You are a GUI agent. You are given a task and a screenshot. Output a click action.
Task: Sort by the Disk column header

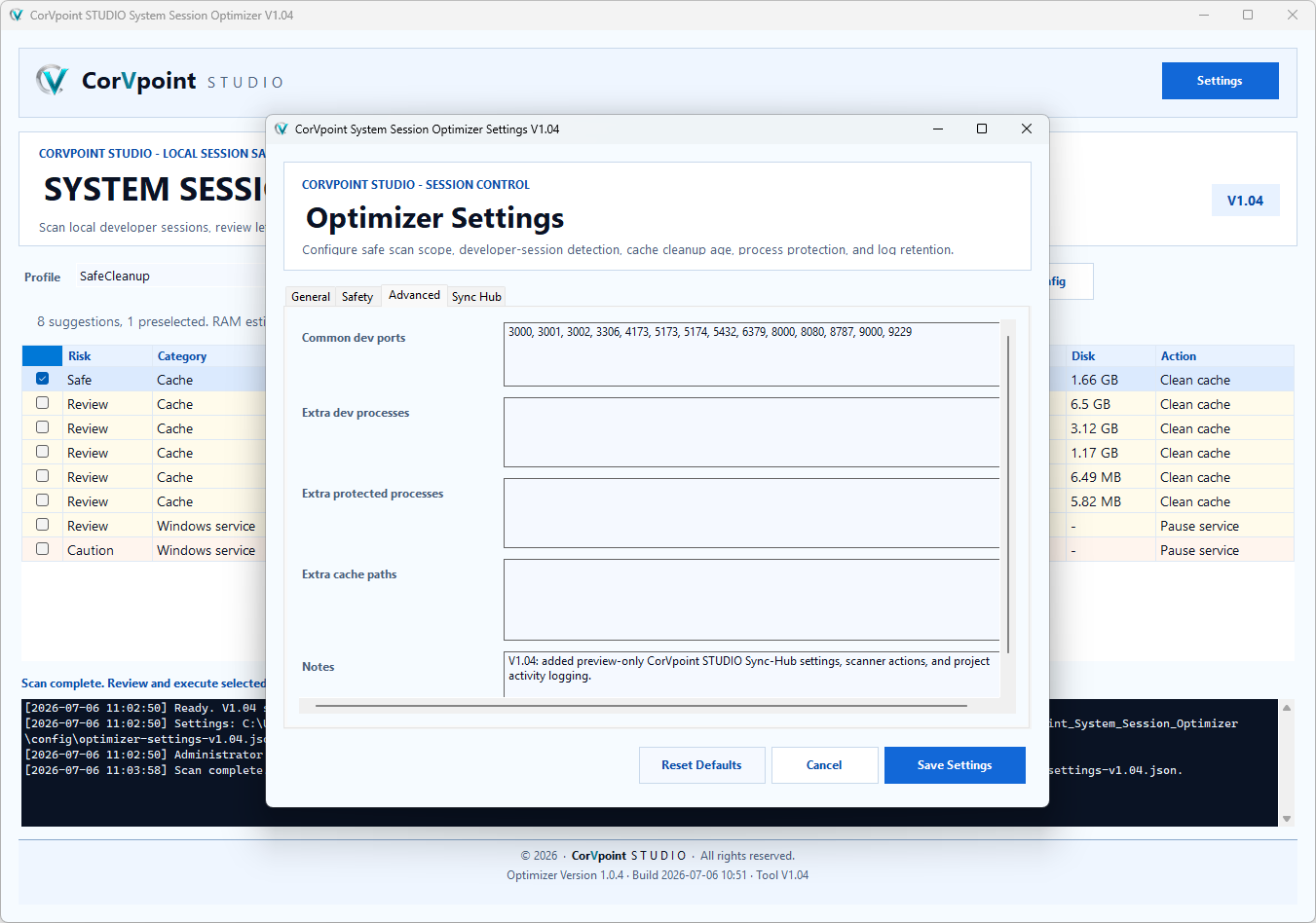[1109, 356]
